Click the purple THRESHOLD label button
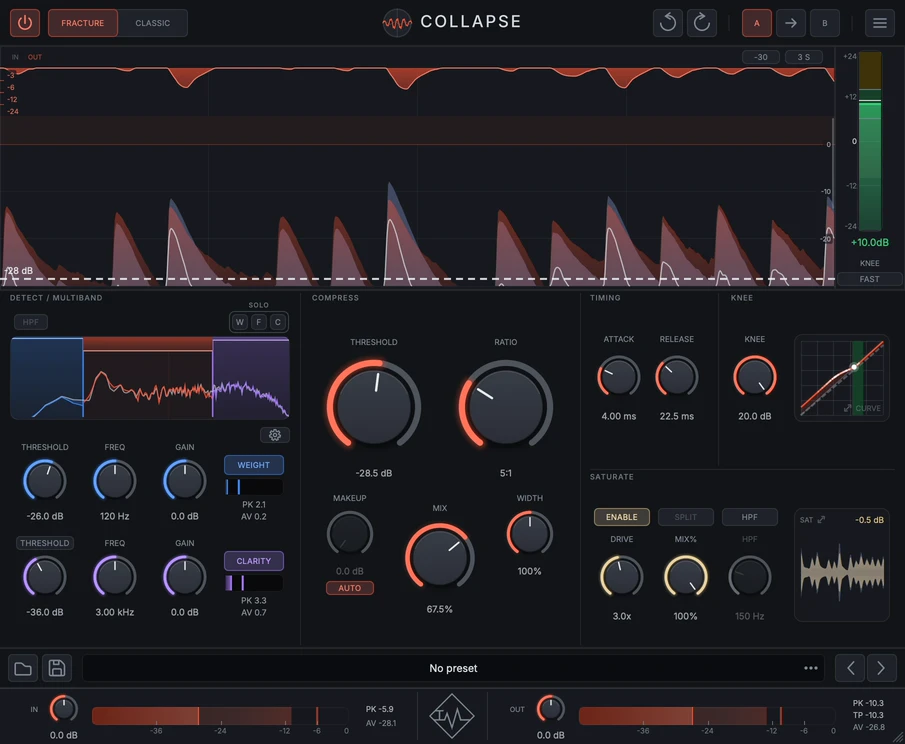 (x=45, y=543)
